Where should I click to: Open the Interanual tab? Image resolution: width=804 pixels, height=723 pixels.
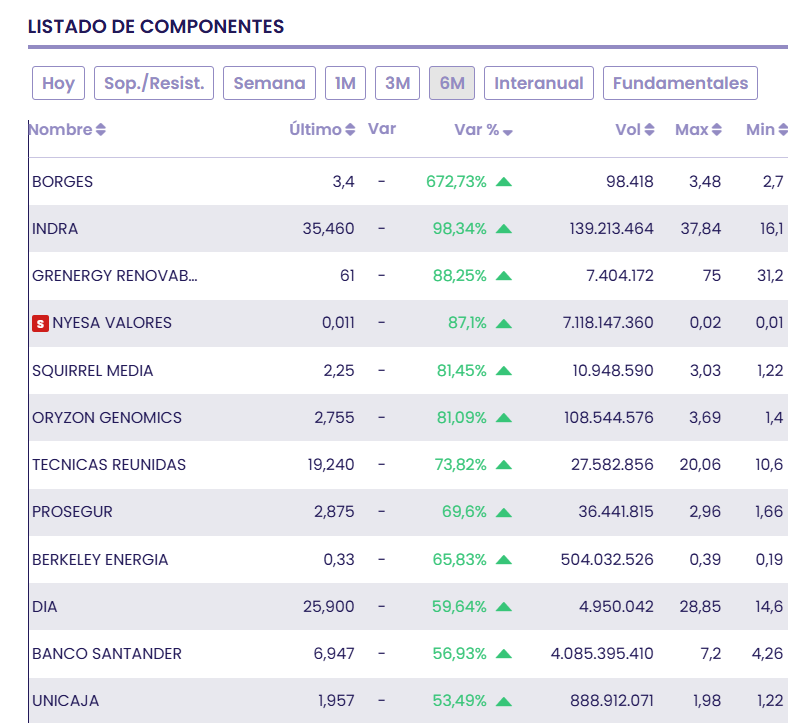[x=539, y=83]
